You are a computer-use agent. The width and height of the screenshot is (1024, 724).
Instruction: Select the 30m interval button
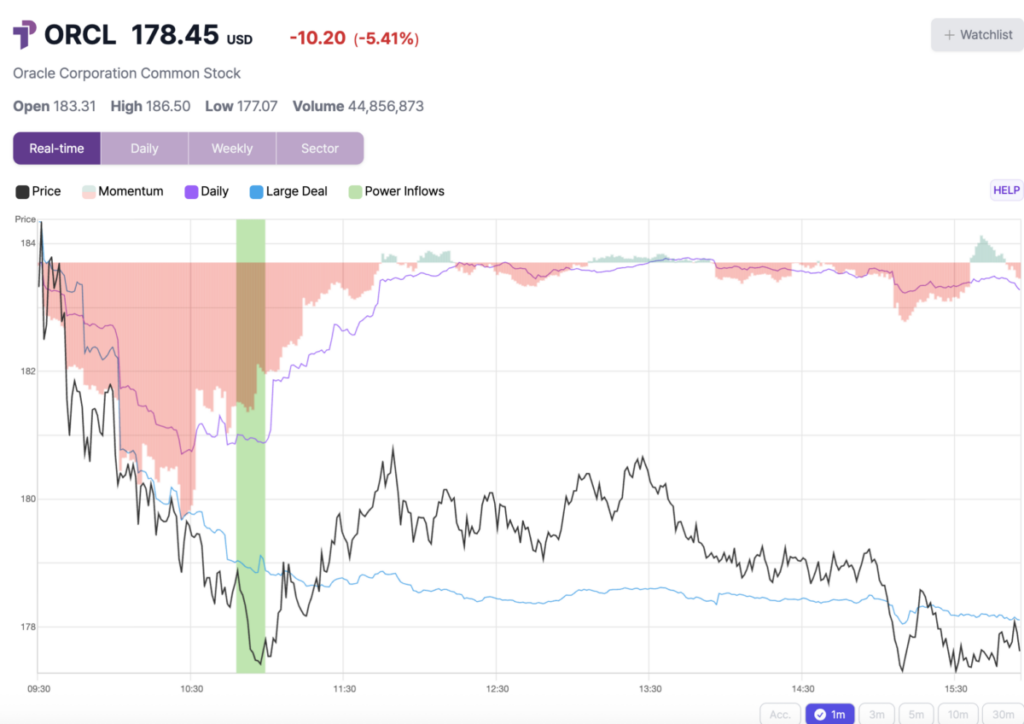1001,714
